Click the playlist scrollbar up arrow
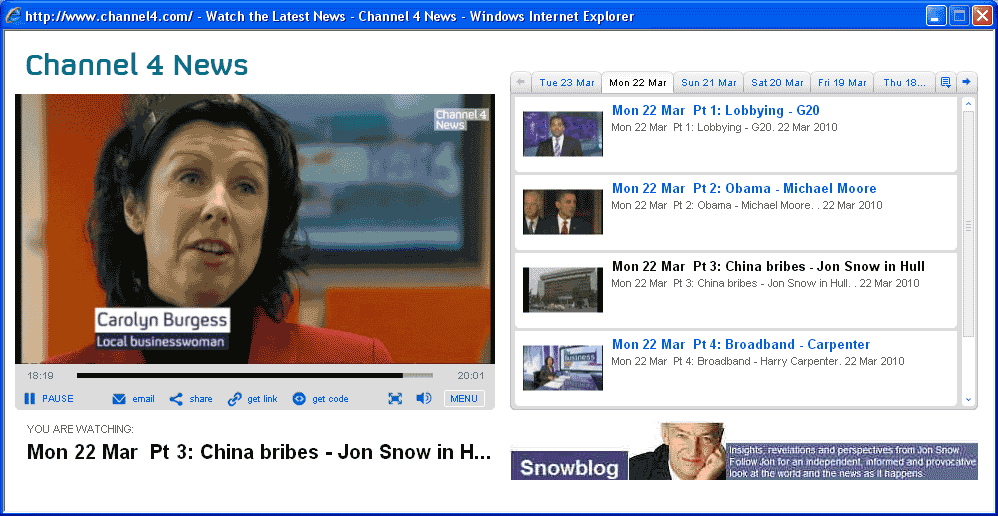The height and width of the screenshot is (516, 998). pyautogui.click(x=968, y=103)
